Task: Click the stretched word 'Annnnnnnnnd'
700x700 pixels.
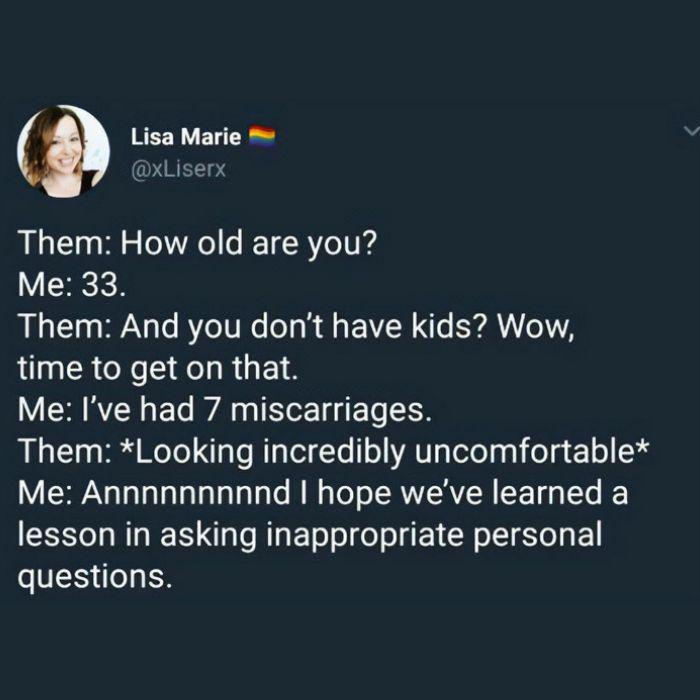Action: (x=186, y=492)
